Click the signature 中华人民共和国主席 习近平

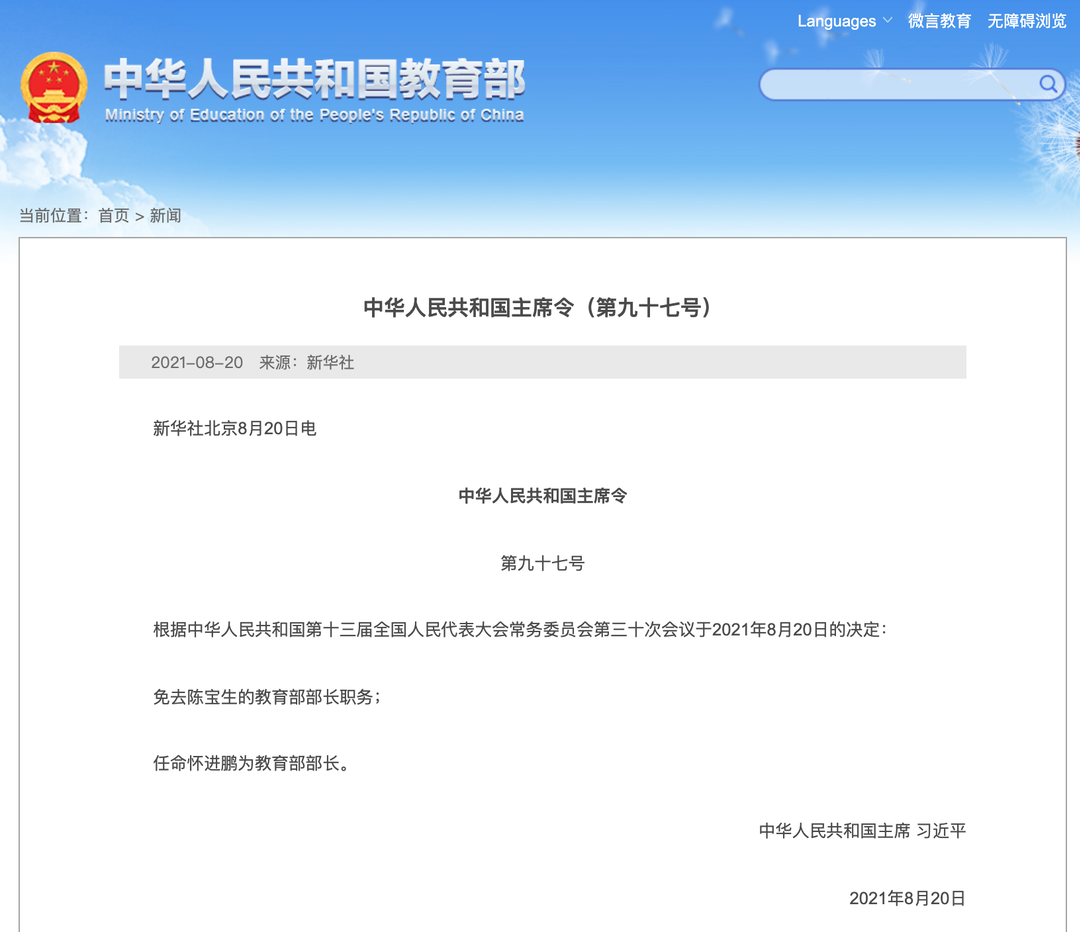click(862, 831)
